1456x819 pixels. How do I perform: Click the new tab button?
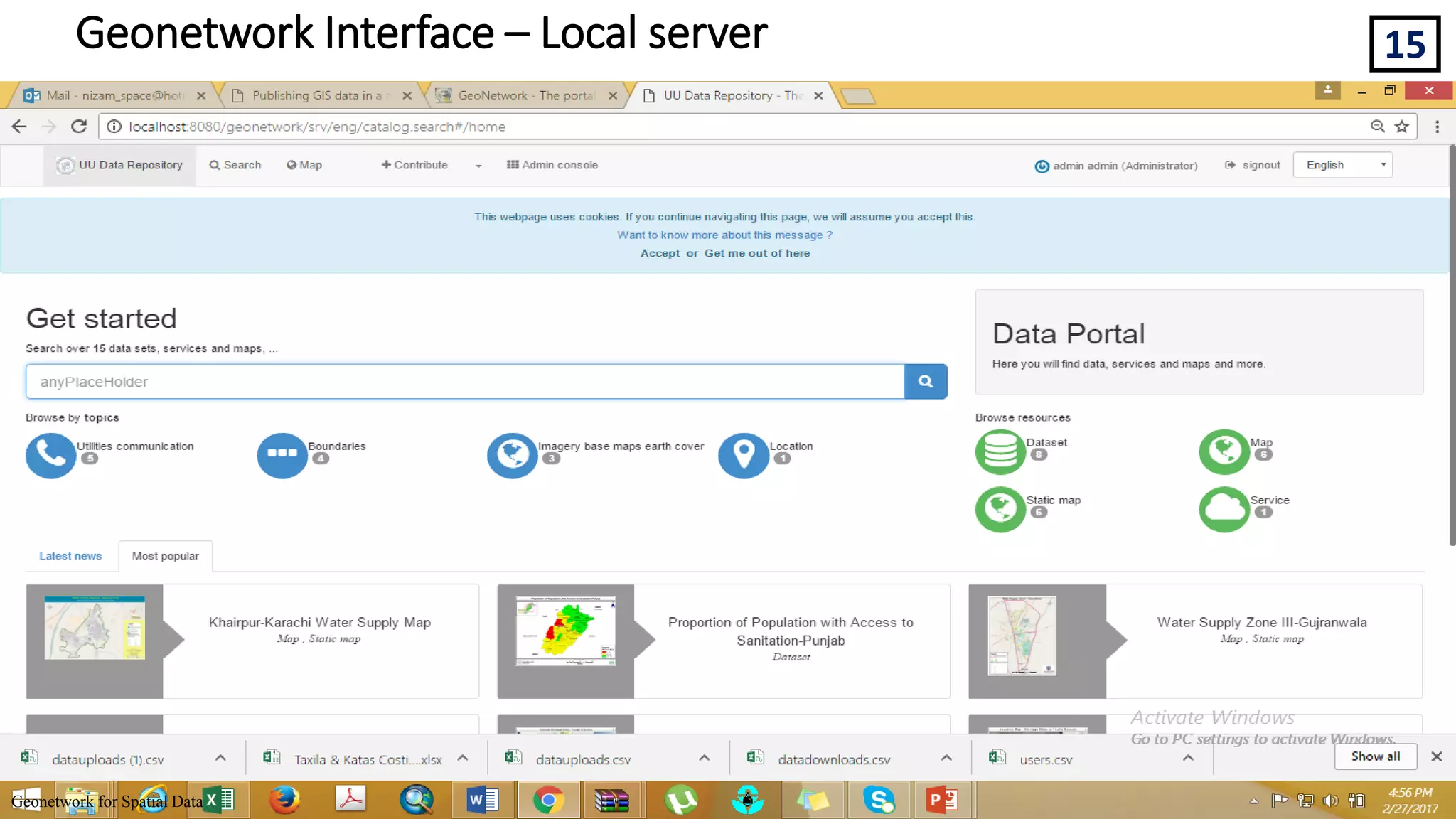tap(857, 95)
